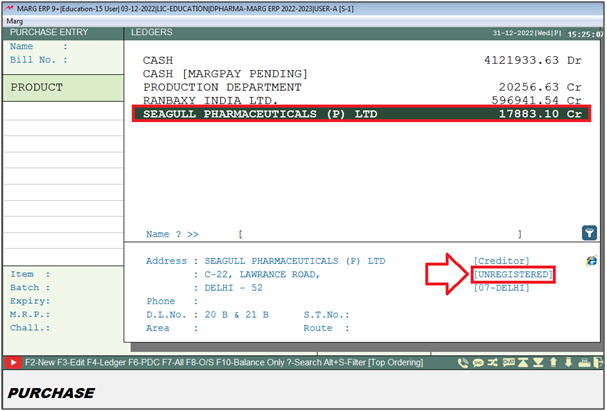Click the up arrow icon in bottom bar
The image size is (607, 411).
553,362
